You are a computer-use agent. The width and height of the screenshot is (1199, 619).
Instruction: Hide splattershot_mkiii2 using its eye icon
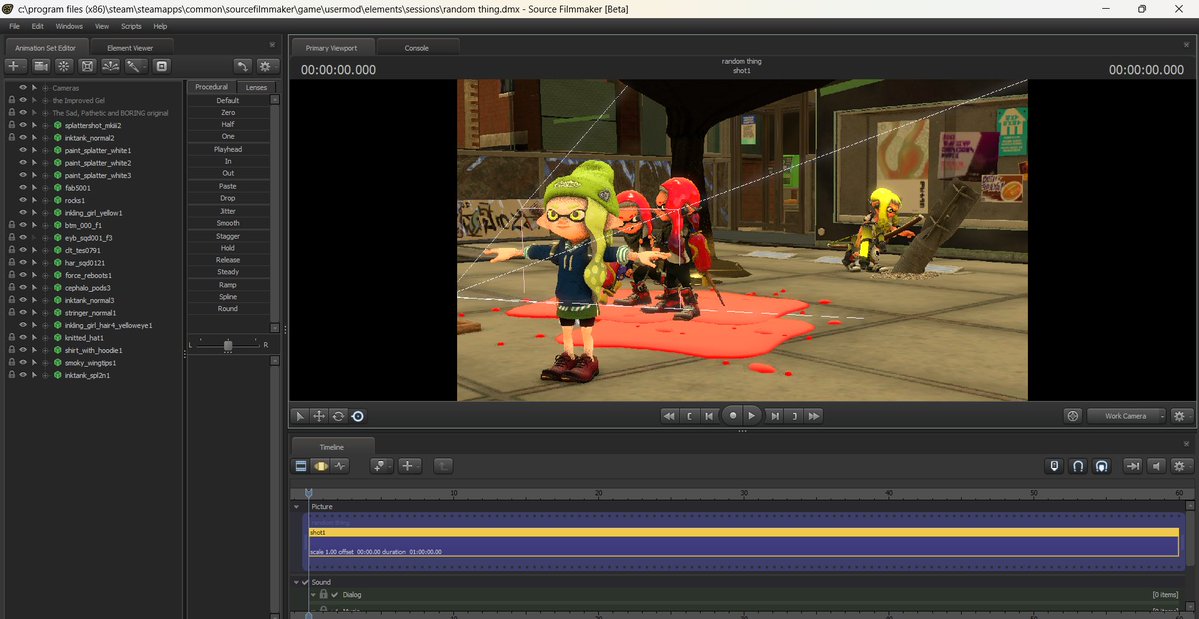(x=23, y=125)
